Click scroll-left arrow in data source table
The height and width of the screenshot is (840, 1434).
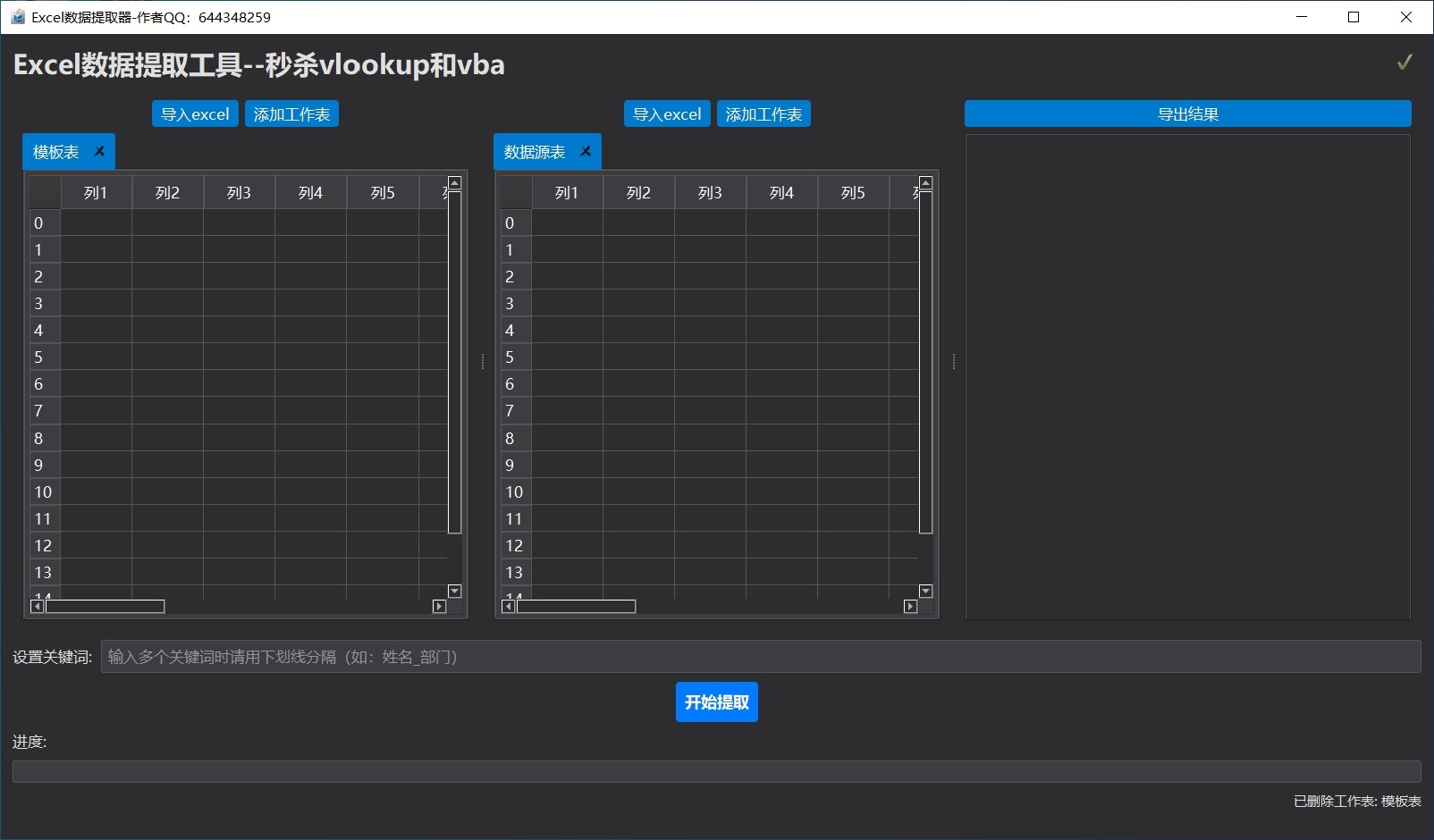(508, 607)
